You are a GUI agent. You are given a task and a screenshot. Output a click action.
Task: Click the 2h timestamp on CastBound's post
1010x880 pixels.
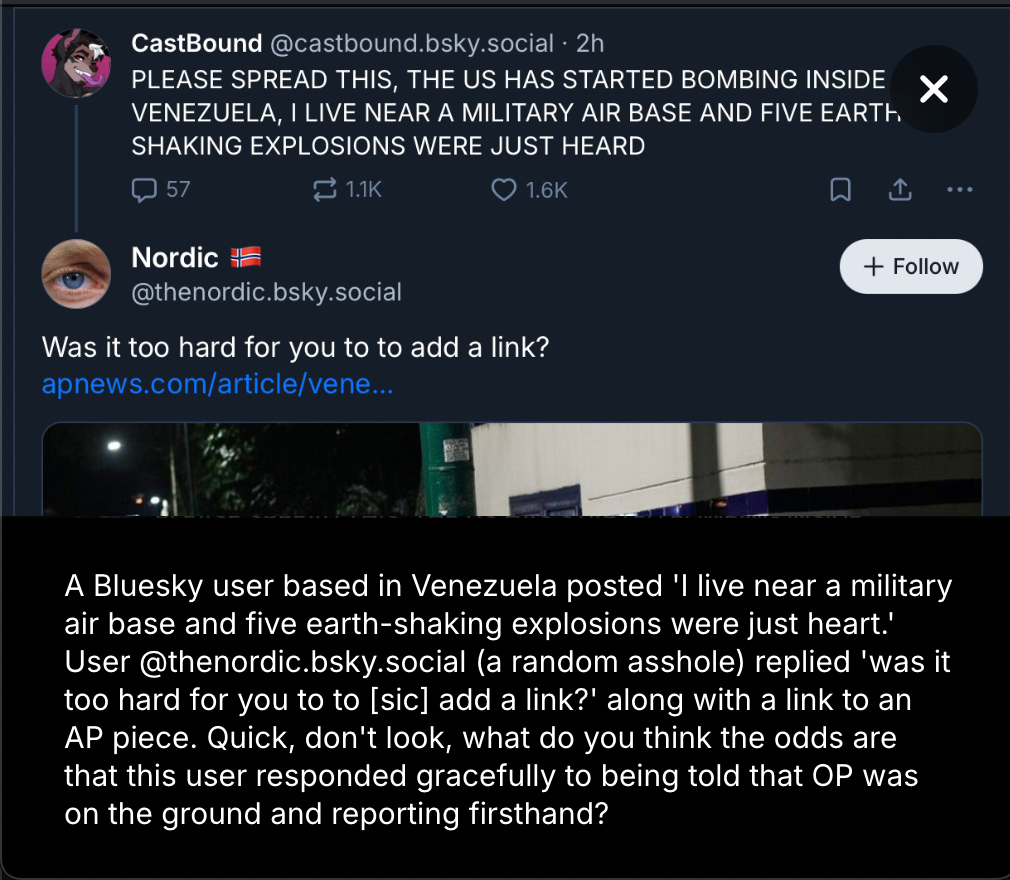591,43
